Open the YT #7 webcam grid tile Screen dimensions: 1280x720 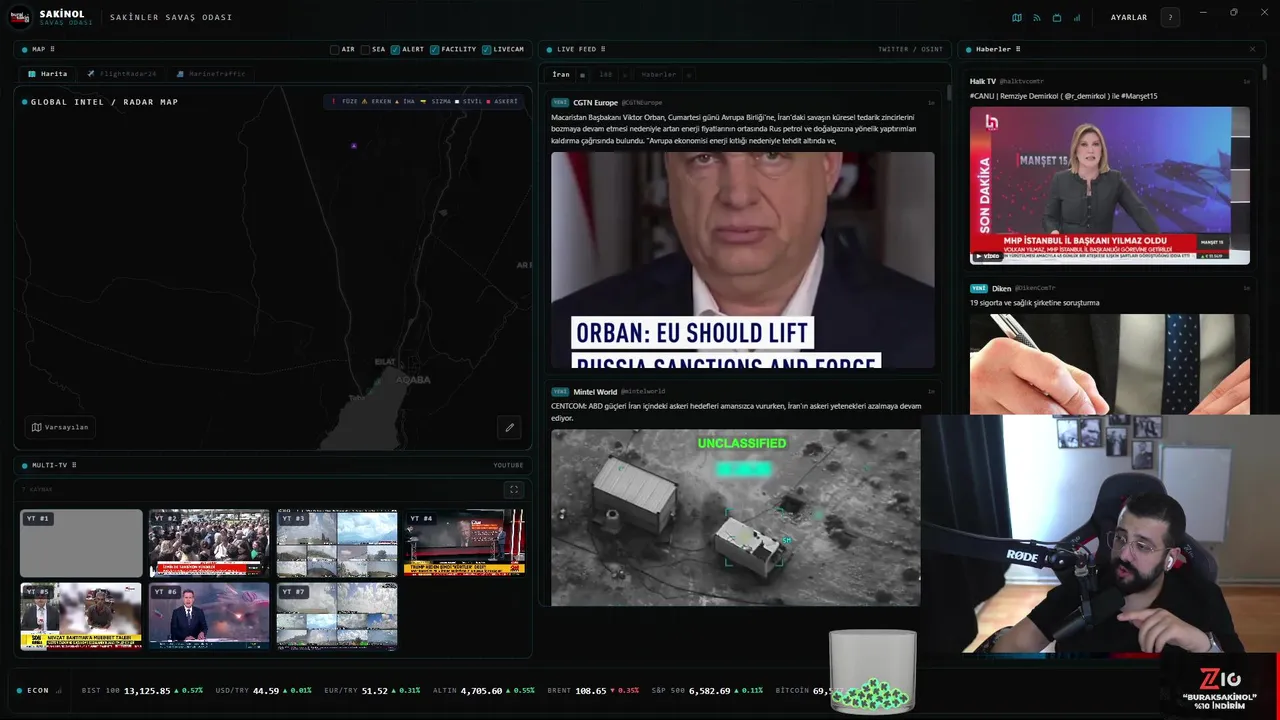tap(337, 616)
